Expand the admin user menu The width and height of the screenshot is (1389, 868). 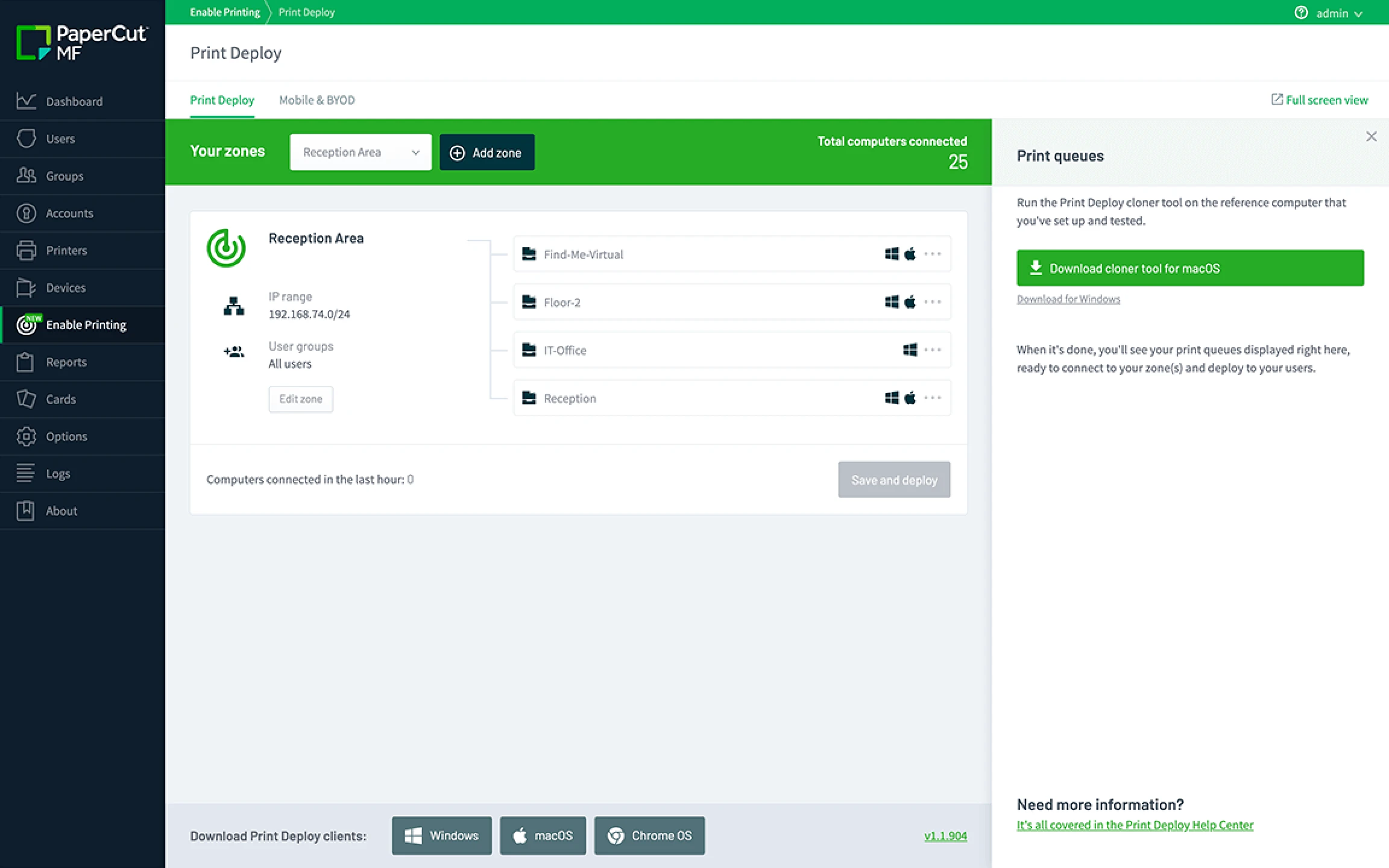[x=1339, y=13]
